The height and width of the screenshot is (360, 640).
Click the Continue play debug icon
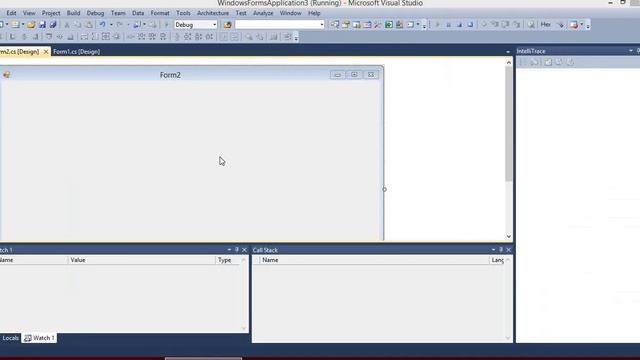click(x=437, y=25)
